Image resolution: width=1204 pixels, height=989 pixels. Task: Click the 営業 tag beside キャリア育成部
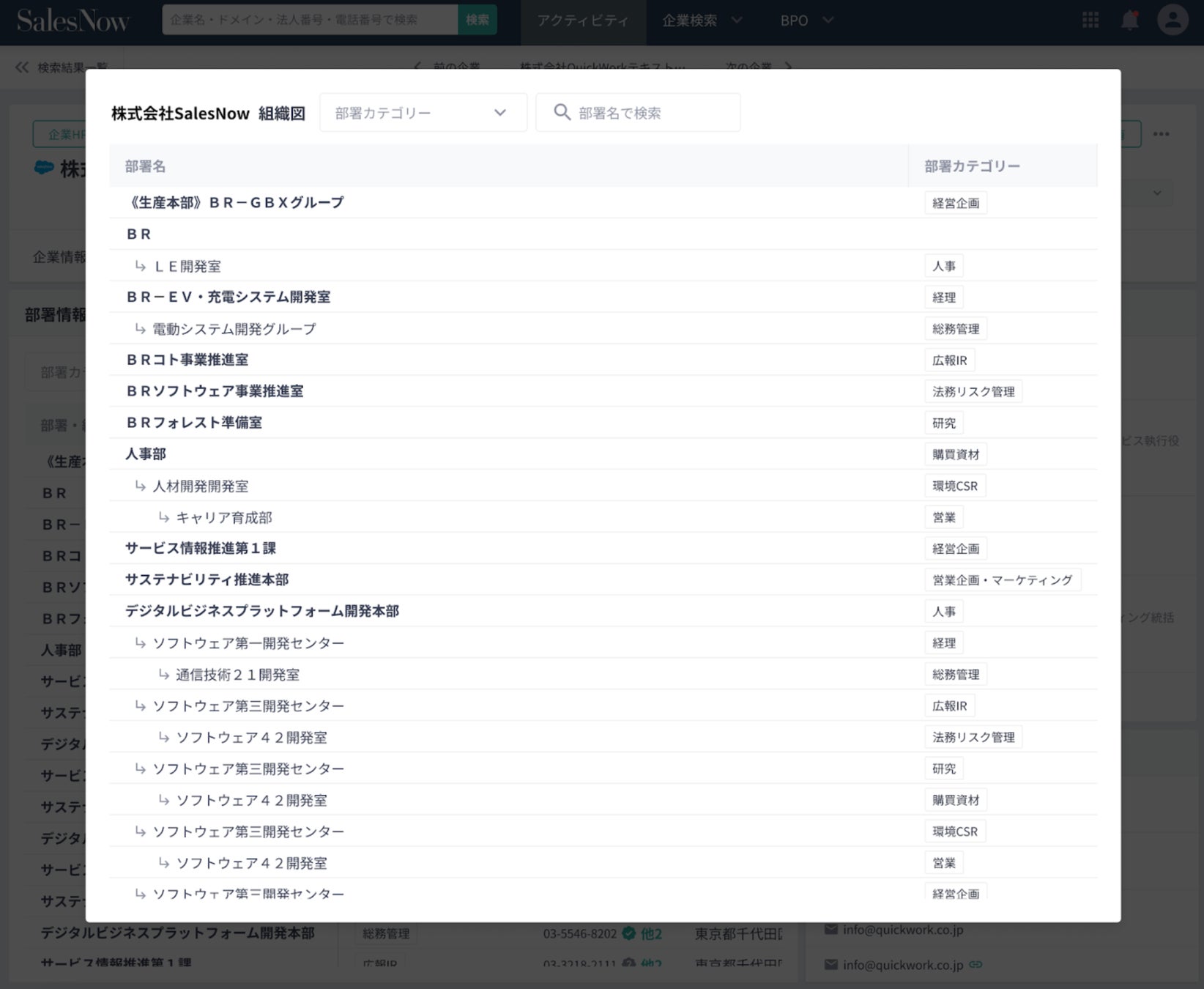click(x=944, y=517)
